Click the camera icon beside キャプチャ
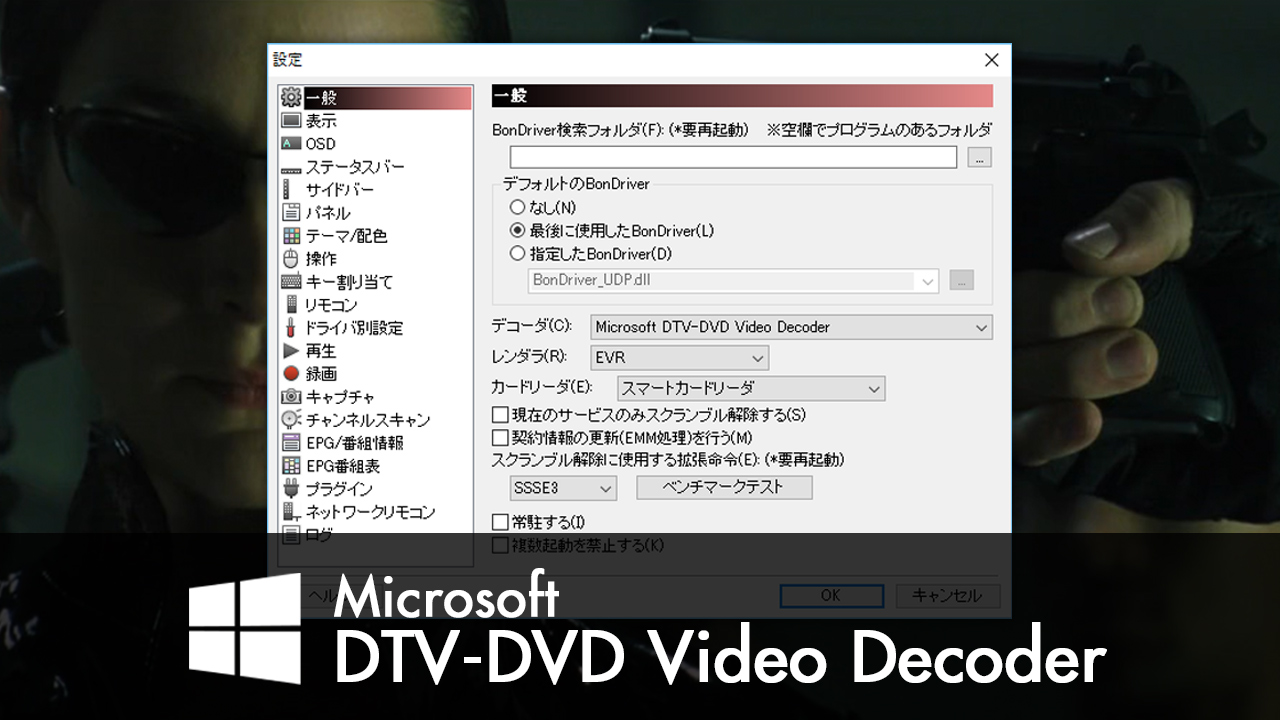This screenshot has height=720, width=1280. pyautogui.click(x=291, y=397)
